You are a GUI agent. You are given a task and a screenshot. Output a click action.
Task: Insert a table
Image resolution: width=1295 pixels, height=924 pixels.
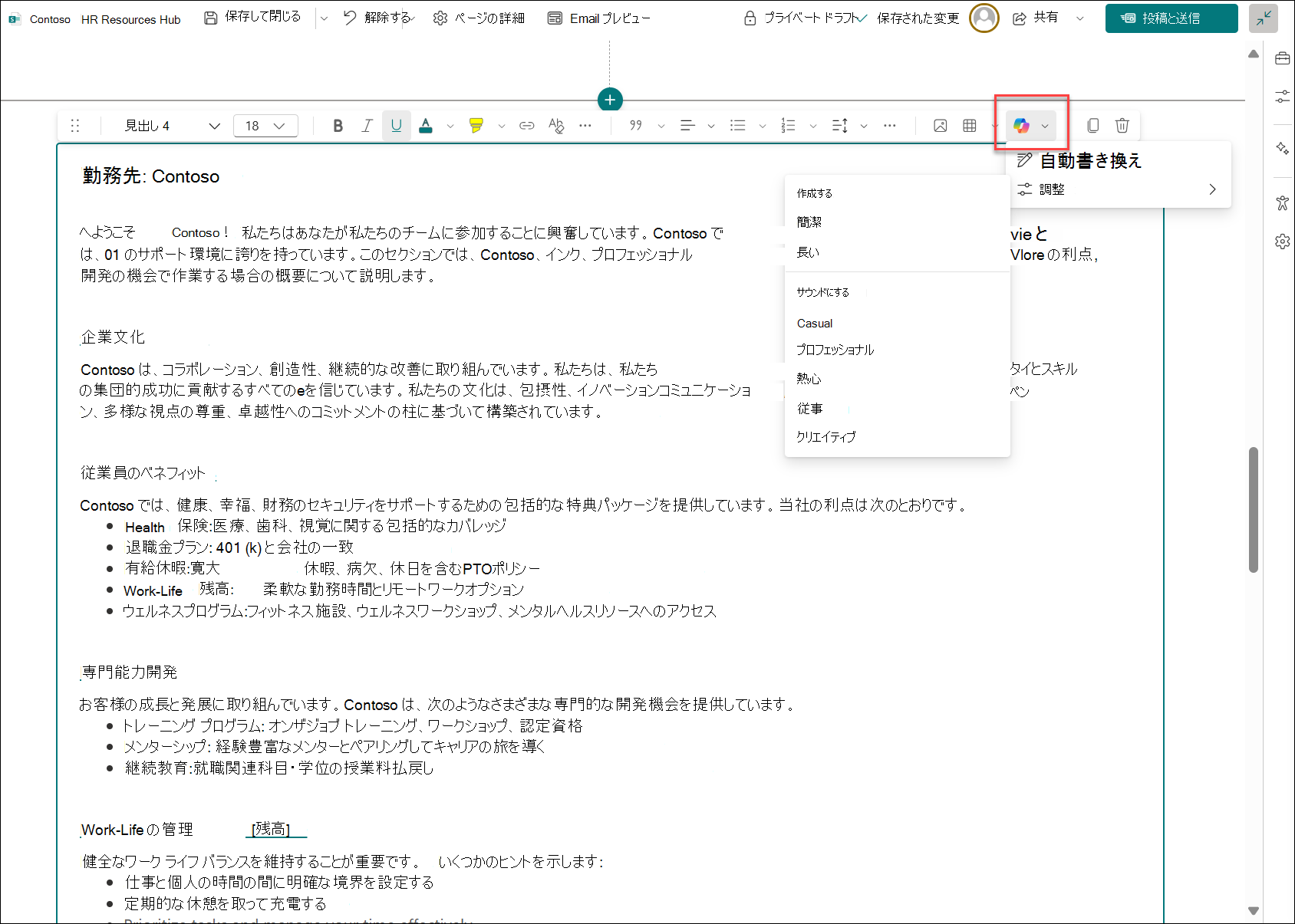970,126
